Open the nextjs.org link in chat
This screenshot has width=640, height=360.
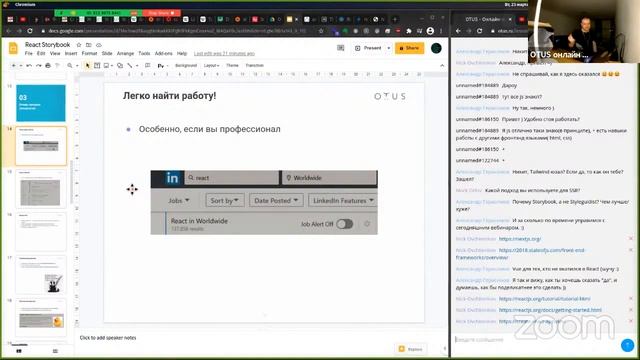pos(520,239)
